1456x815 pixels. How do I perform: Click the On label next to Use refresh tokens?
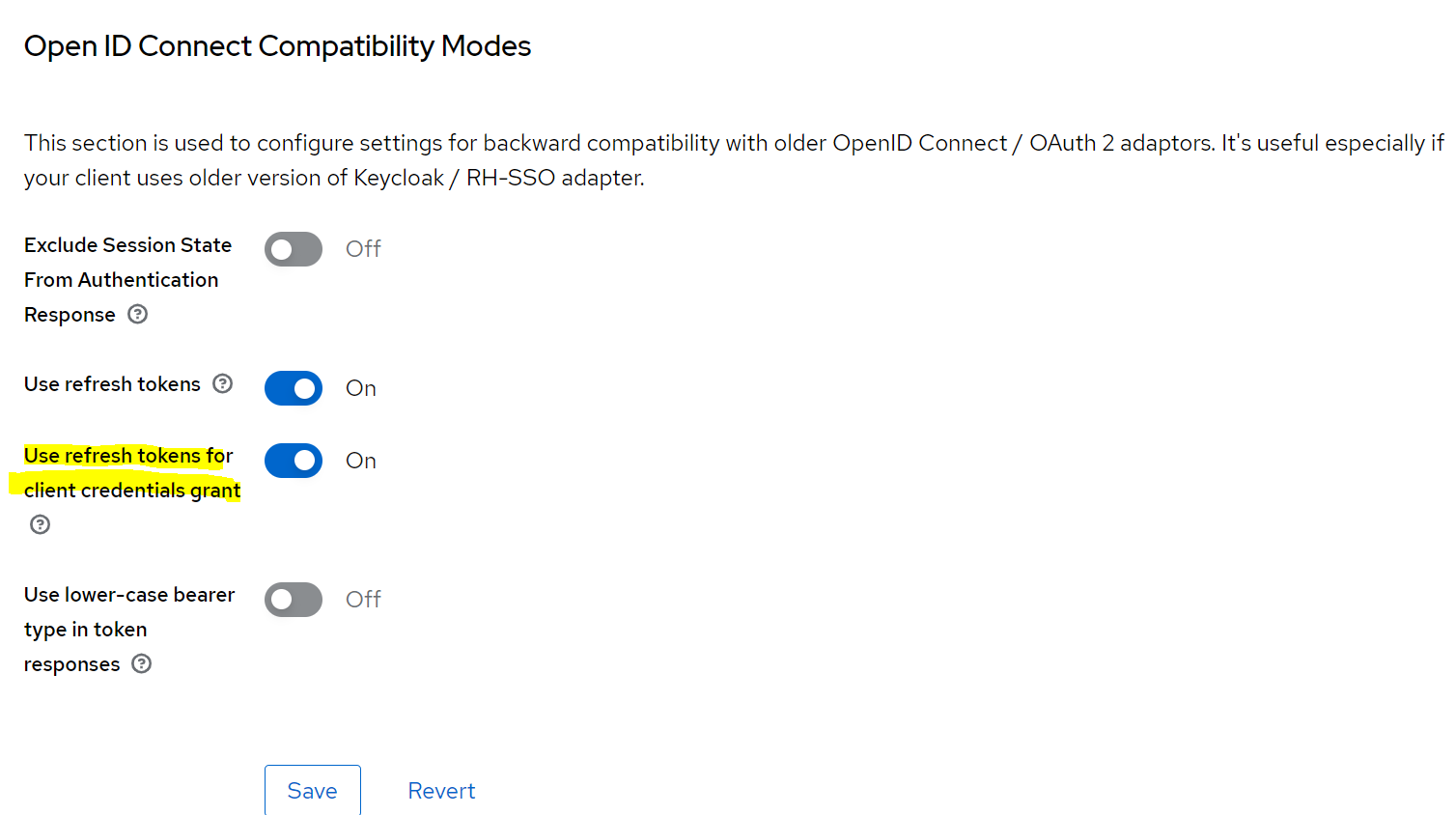point(360,388)
